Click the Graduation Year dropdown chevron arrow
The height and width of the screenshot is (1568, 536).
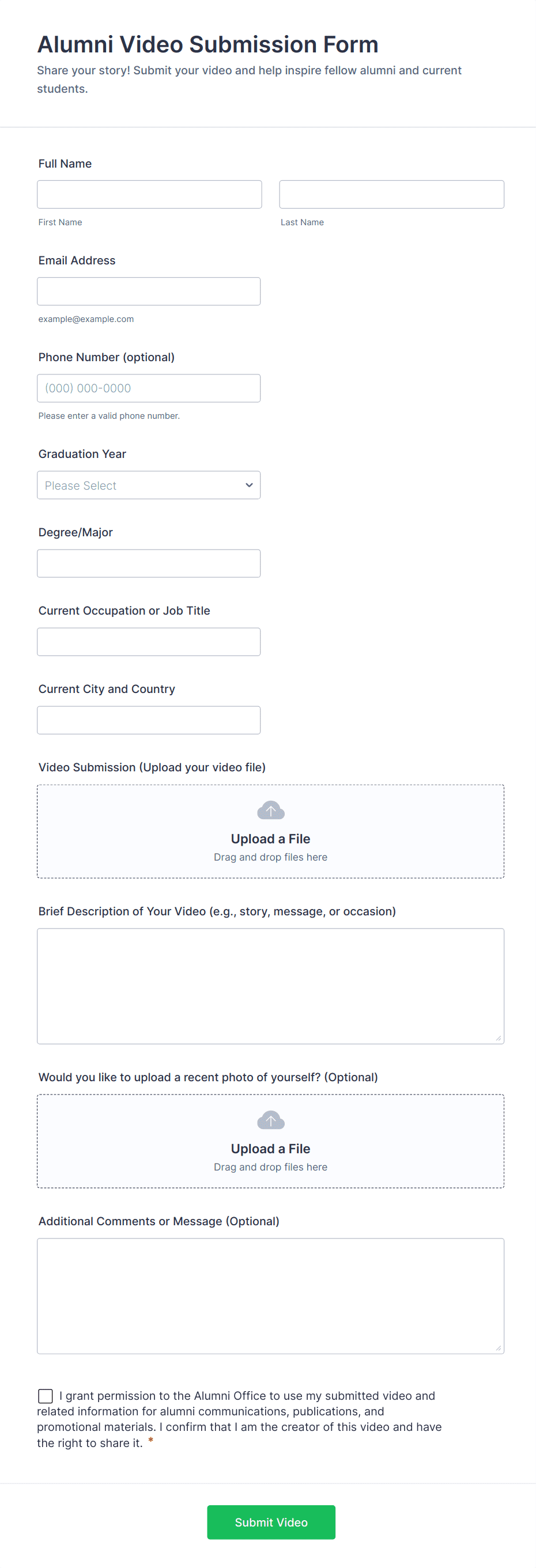click(x=248, y=485)
